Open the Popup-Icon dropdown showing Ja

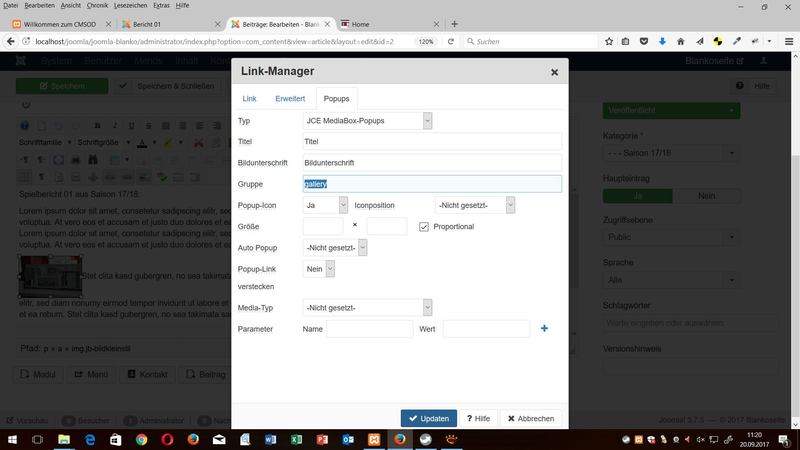(325, 205)
